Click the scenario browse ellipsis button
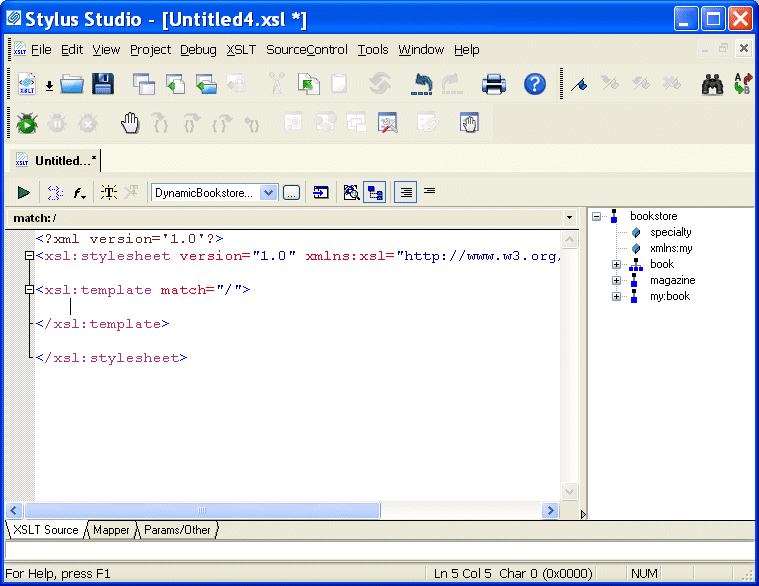 (x=291, y=192)
